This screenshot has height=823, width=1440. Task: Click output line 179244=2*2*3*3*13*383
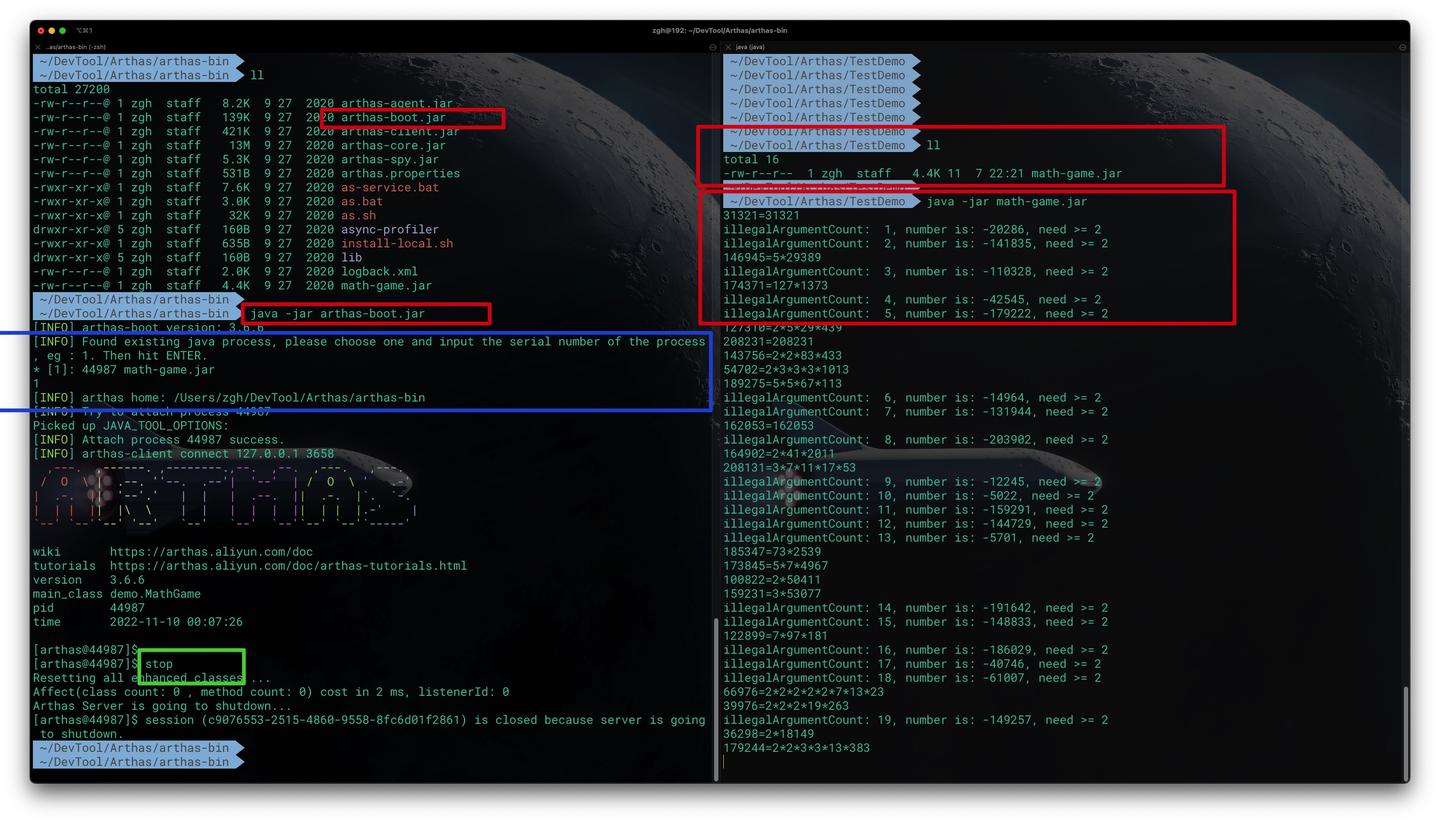click(x=796, y=748)
